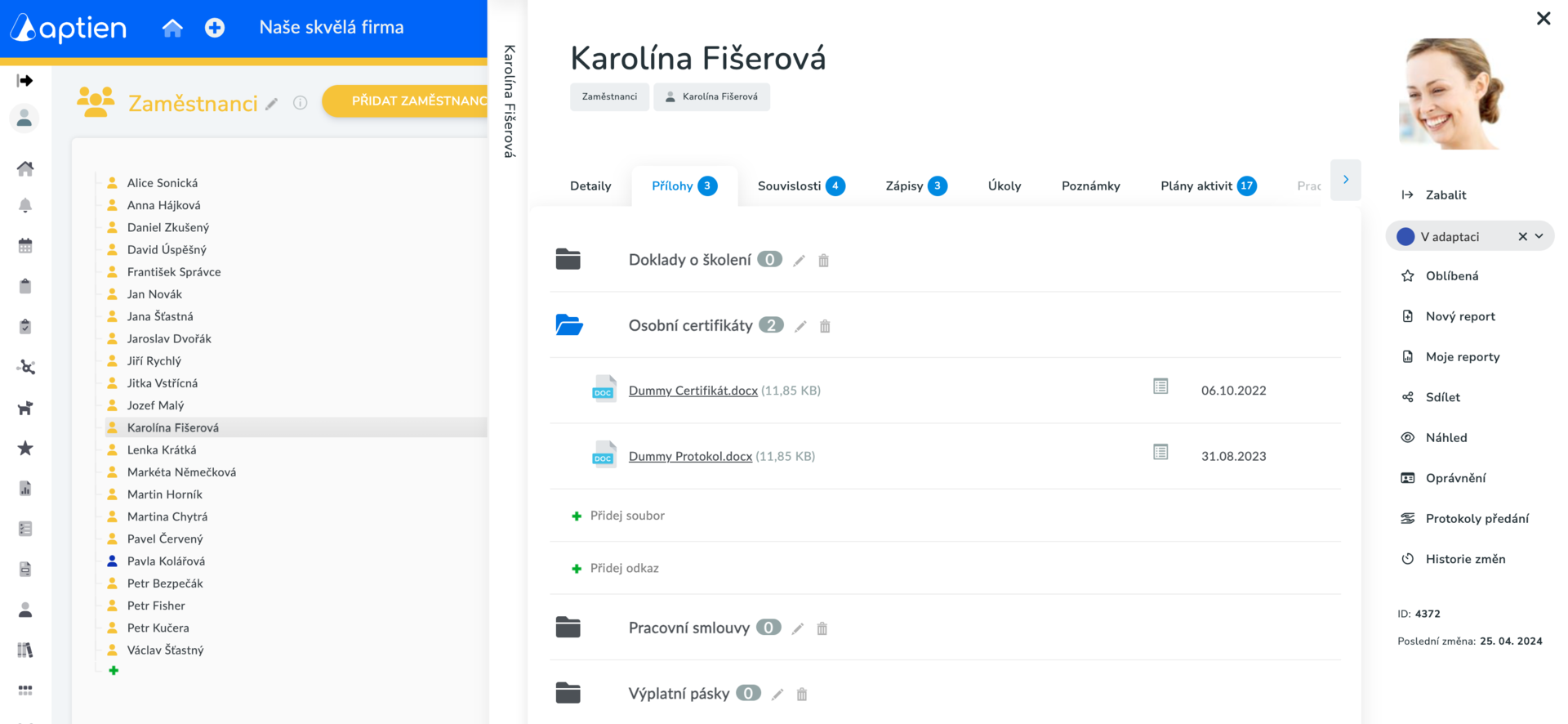Rename Doklady o školení with pencil icon
Viewport: 1568px width, 724px height.
click(800, 261)
